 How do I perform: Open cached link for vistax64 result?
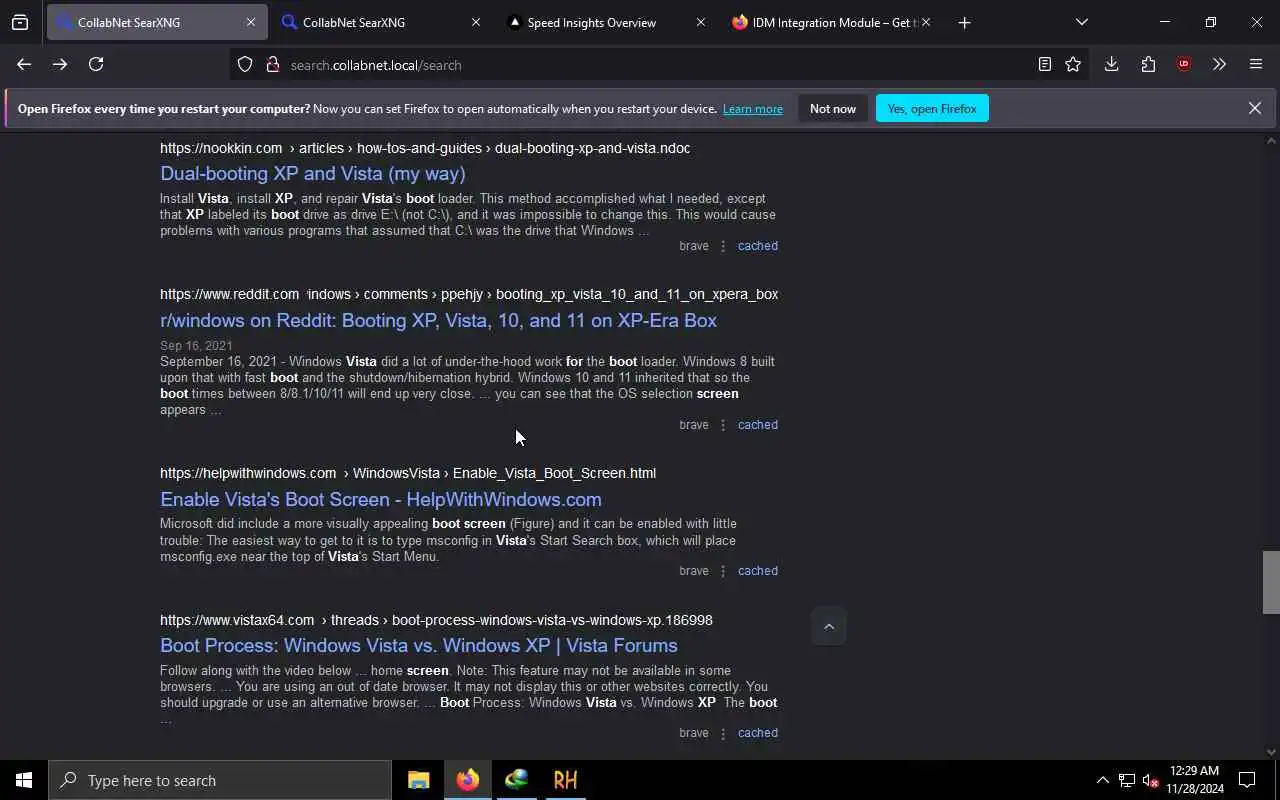point(757,733)
